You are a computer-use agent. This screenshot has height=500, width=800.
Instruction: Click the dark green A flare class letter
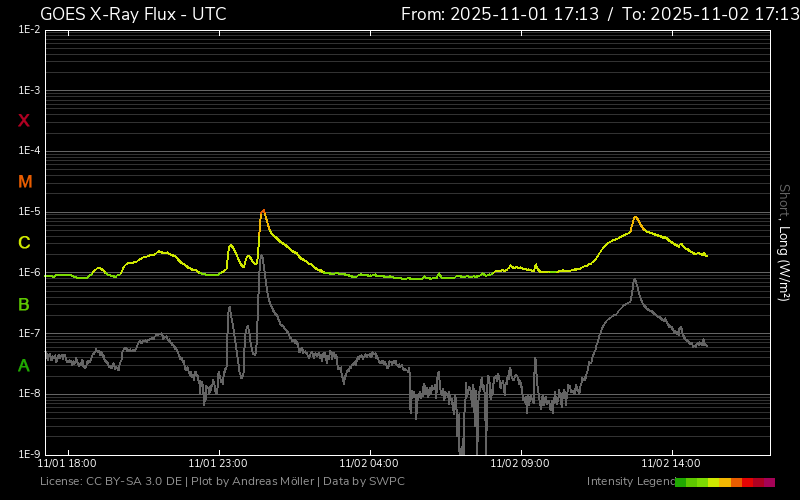(x=24, y=366)
